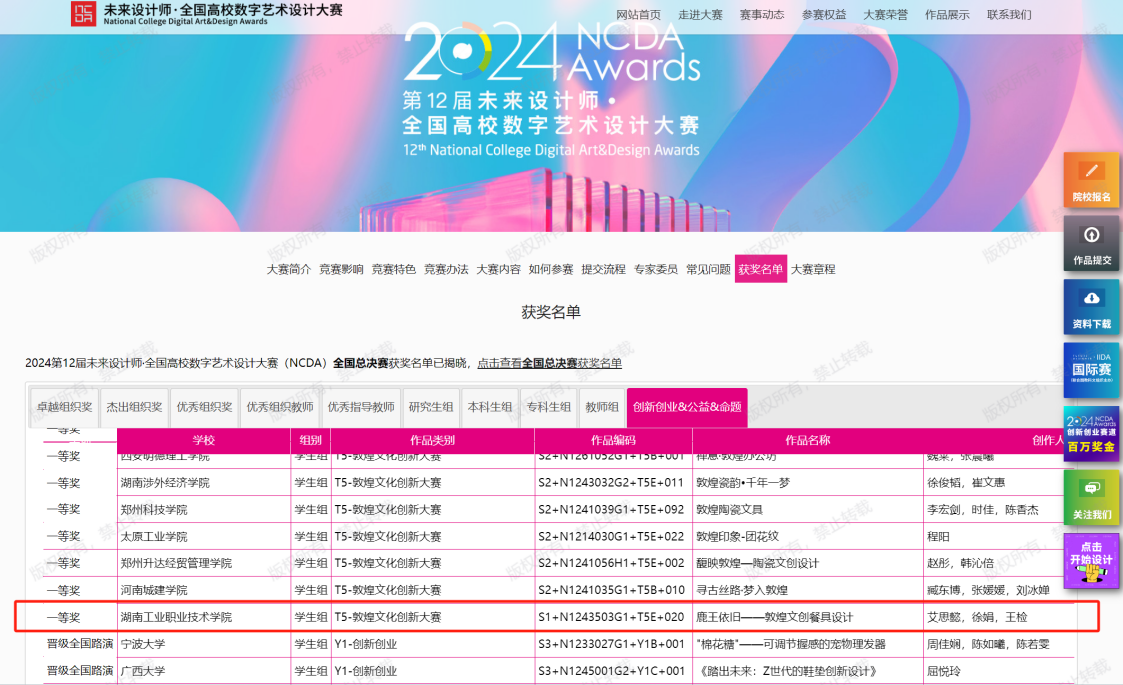This screenshot has width=1123, height=685.
Task: Open the 大赛章程 sub-navigation link
Action: tap(813, 269)
